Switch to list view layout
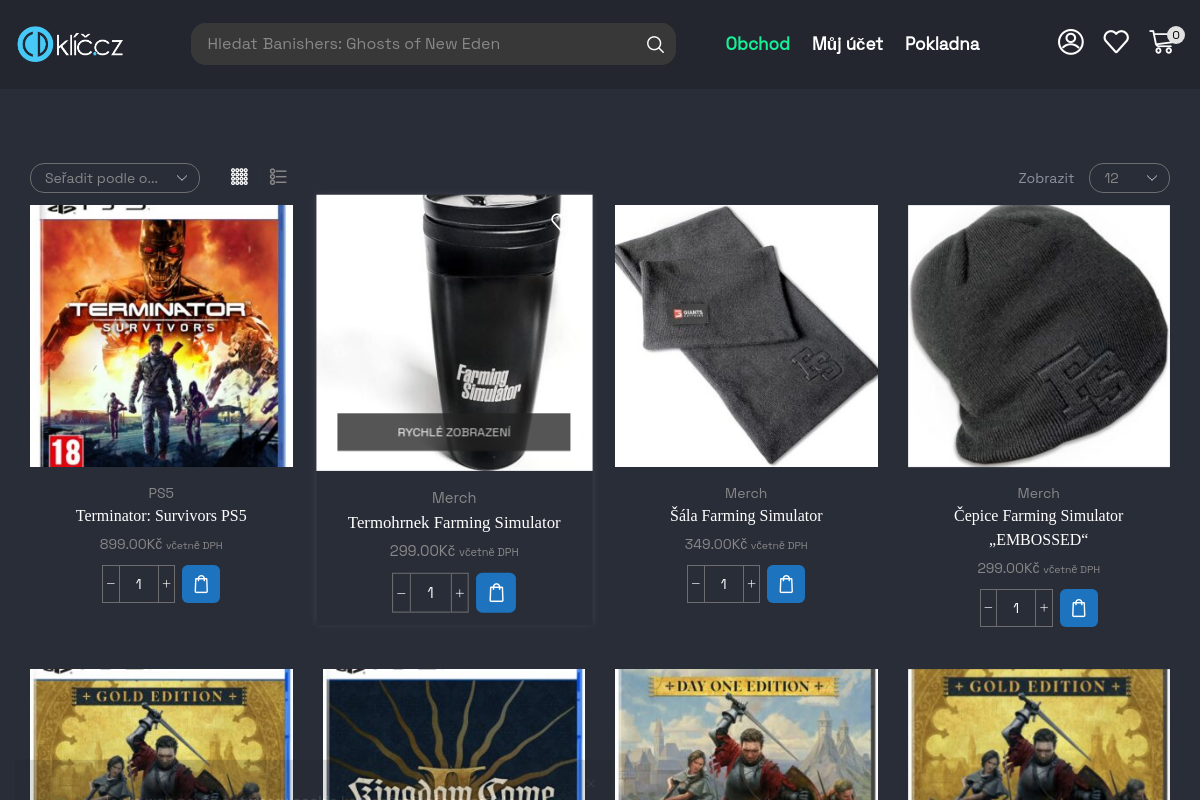1200x800 pixels. click(278, 177)
